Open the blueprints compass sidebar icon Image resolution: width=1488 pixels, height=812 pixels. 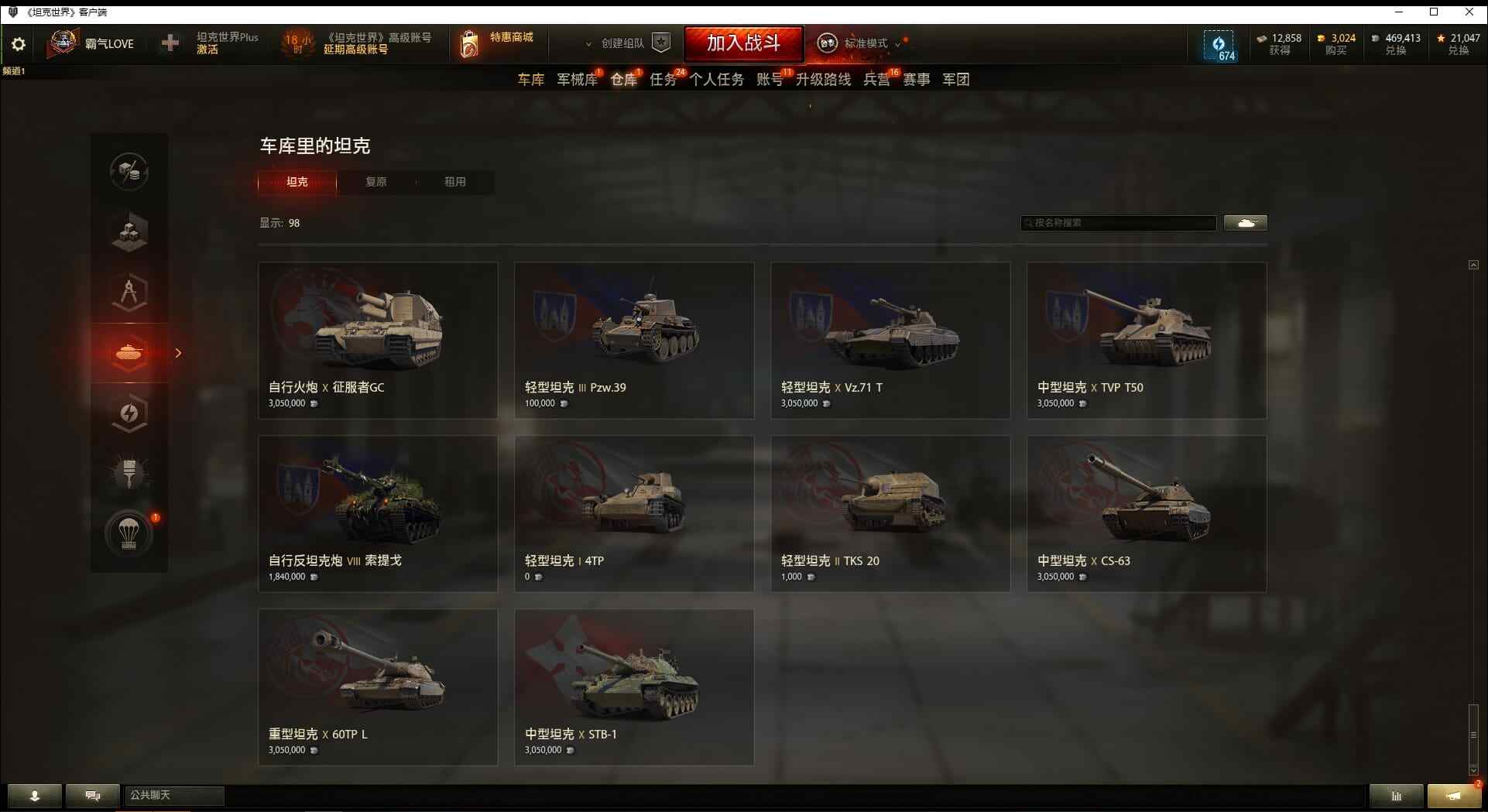[x=129, y=293]
